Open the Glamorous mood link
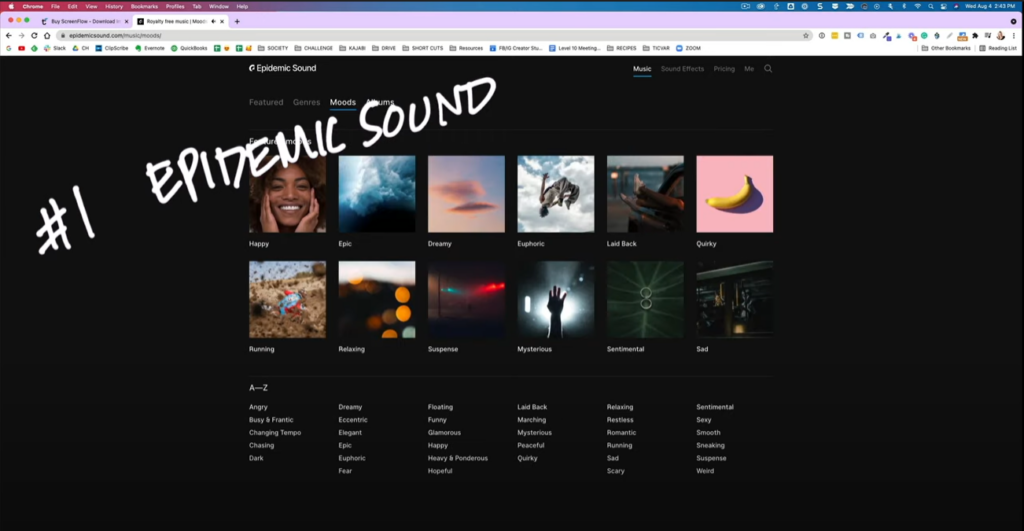The image size is (1024, 531). tap(444, 432)
